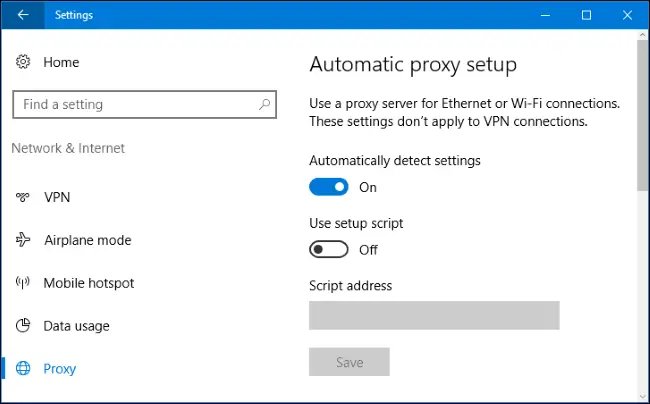Viewport: 650px width, 404px height.
Task: Click the Home link
Action: click(61, 62)
